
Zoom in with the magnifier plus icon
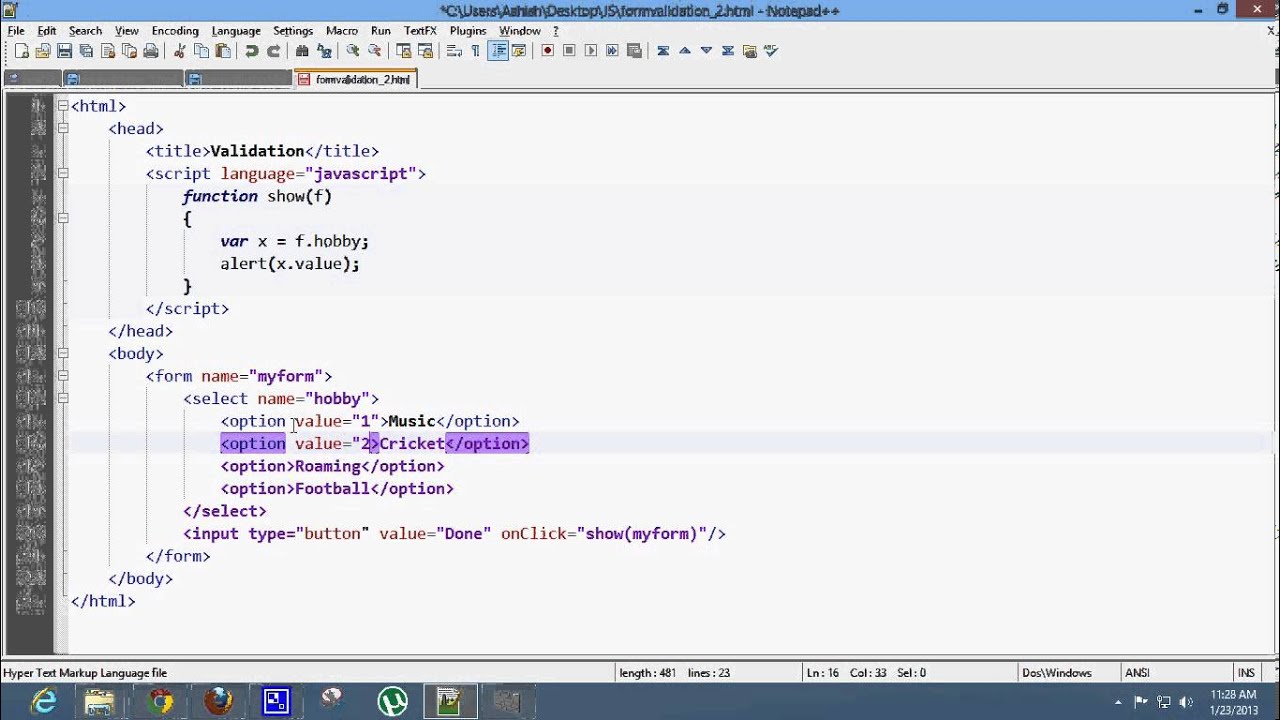coord(353,51)
